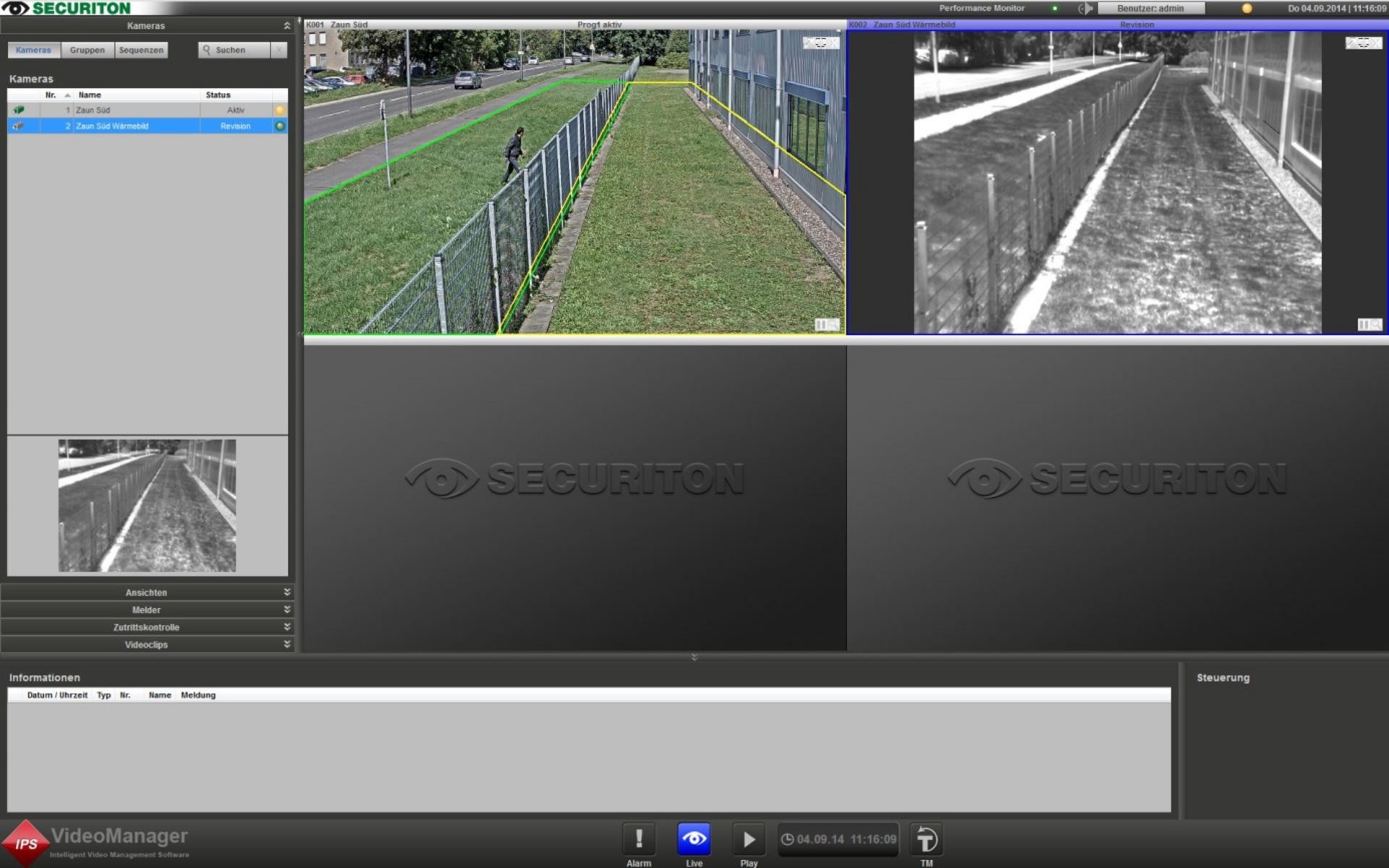This screenshot has width=1389, height=868.
Task: Click the green status indicator for Wärmebild row
Action: [280, 126]
